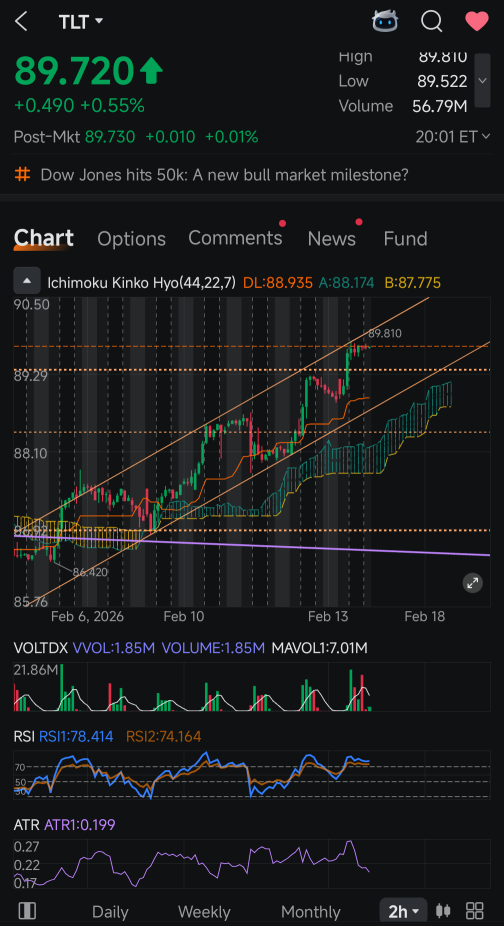Open the ATR indicator label
The image size is (504, 926).
point(25,824)
